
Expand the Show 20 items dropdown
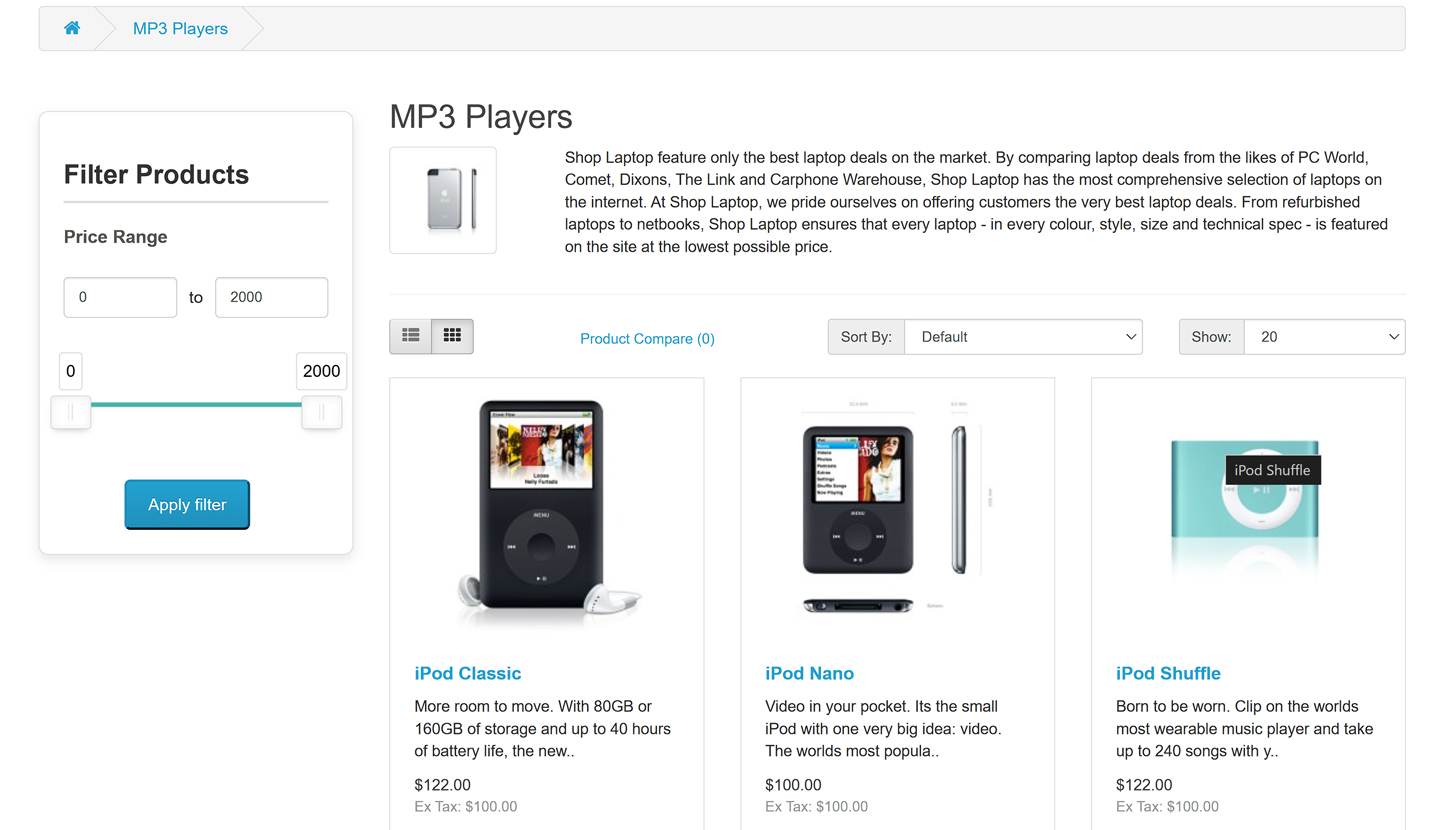pos(1324,337)
